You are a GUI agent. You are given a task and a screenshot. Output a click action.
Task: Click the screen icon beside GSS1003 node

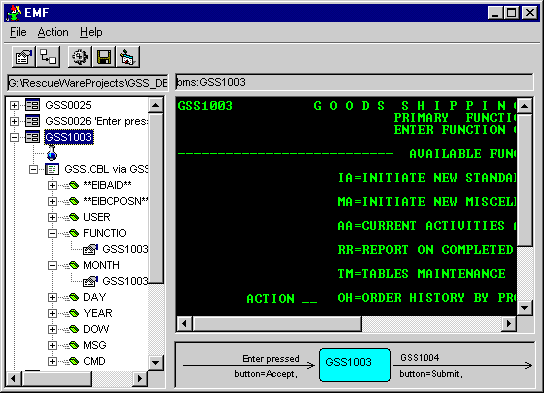tap(32, 137)
